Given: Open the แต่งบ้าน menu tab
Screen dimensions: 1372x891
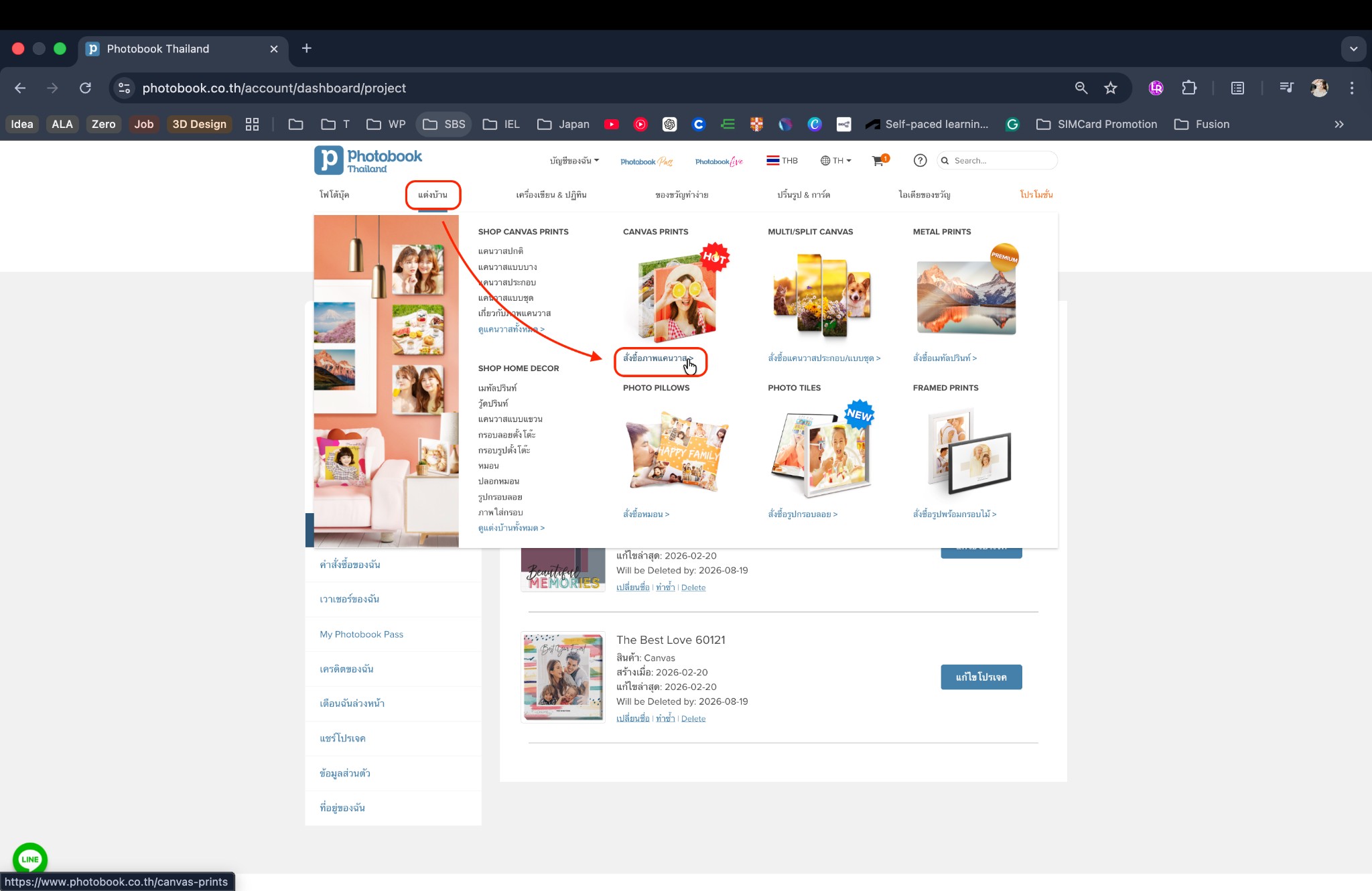Looking at the screenshot, I should click(433, 195).
